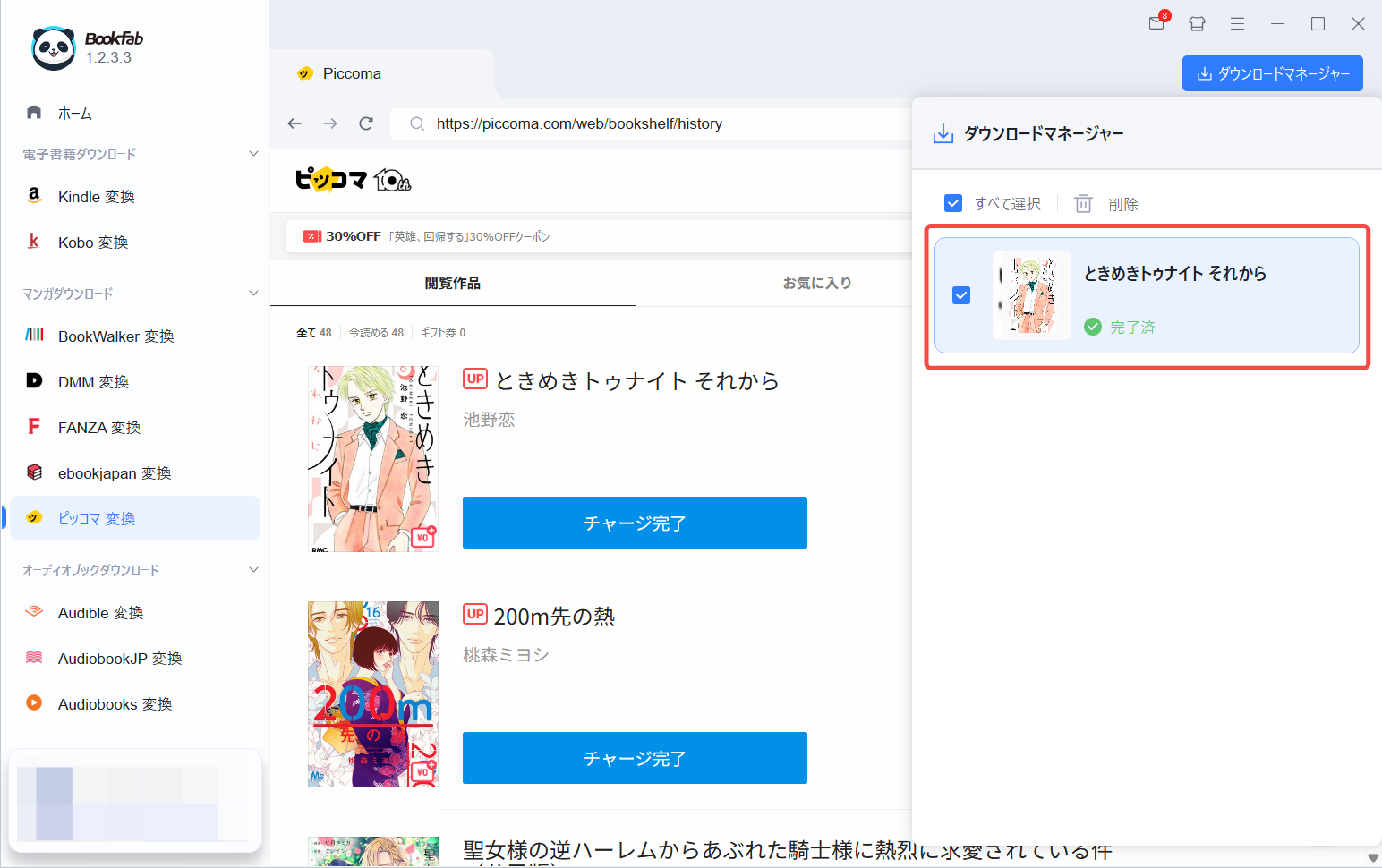
Task: Switch to the 閲覧作品 tab
Action: 453,283
